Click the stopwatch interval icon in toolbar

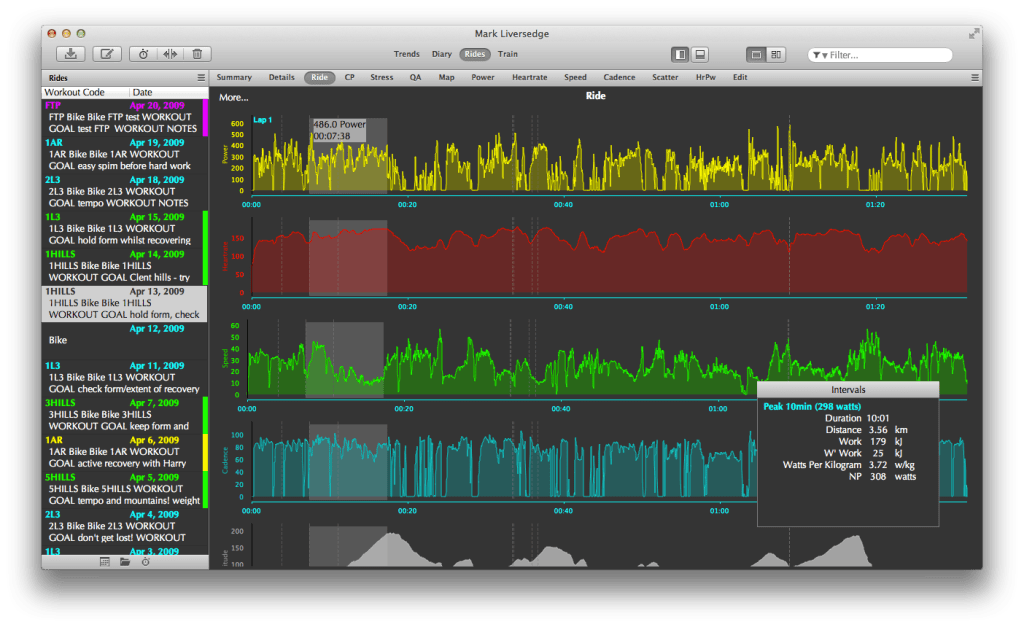pos(143,54)
